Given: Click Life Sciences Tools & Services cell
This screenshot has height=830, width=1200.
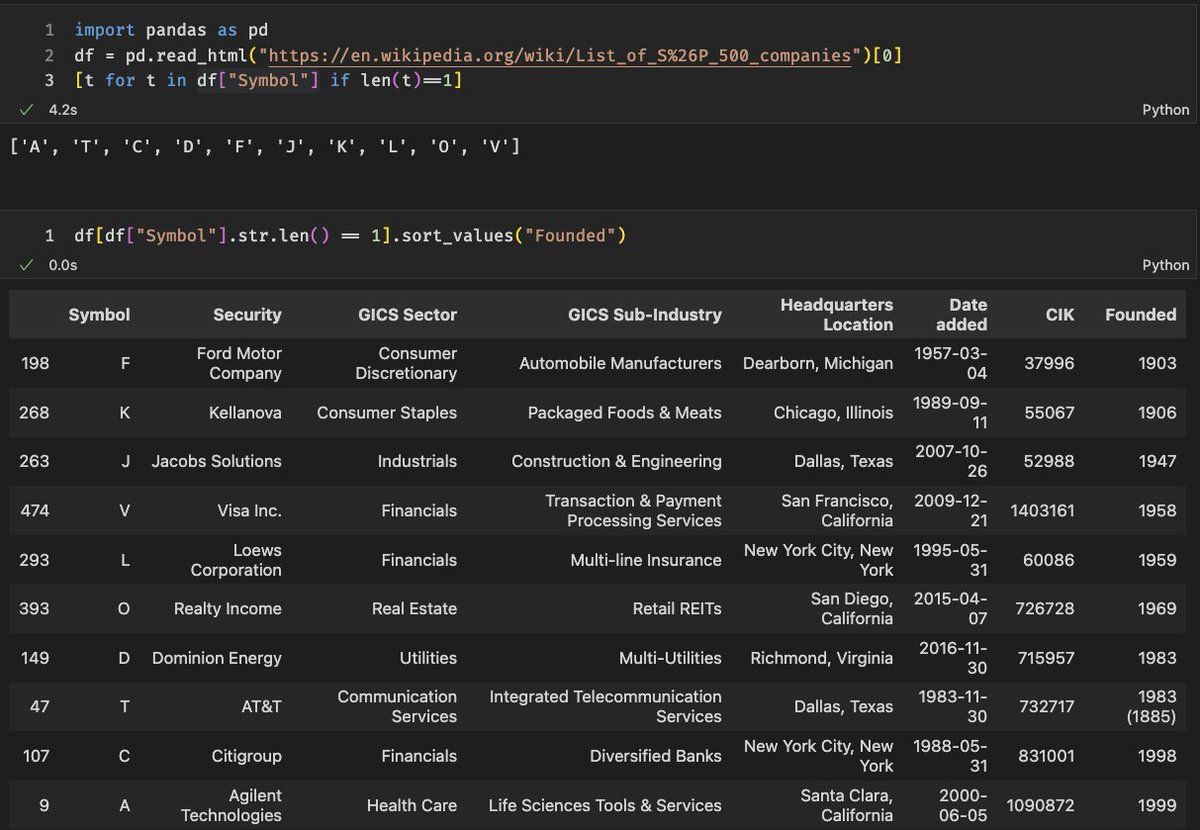Looking at the screenshot, I should click(604, 805).
